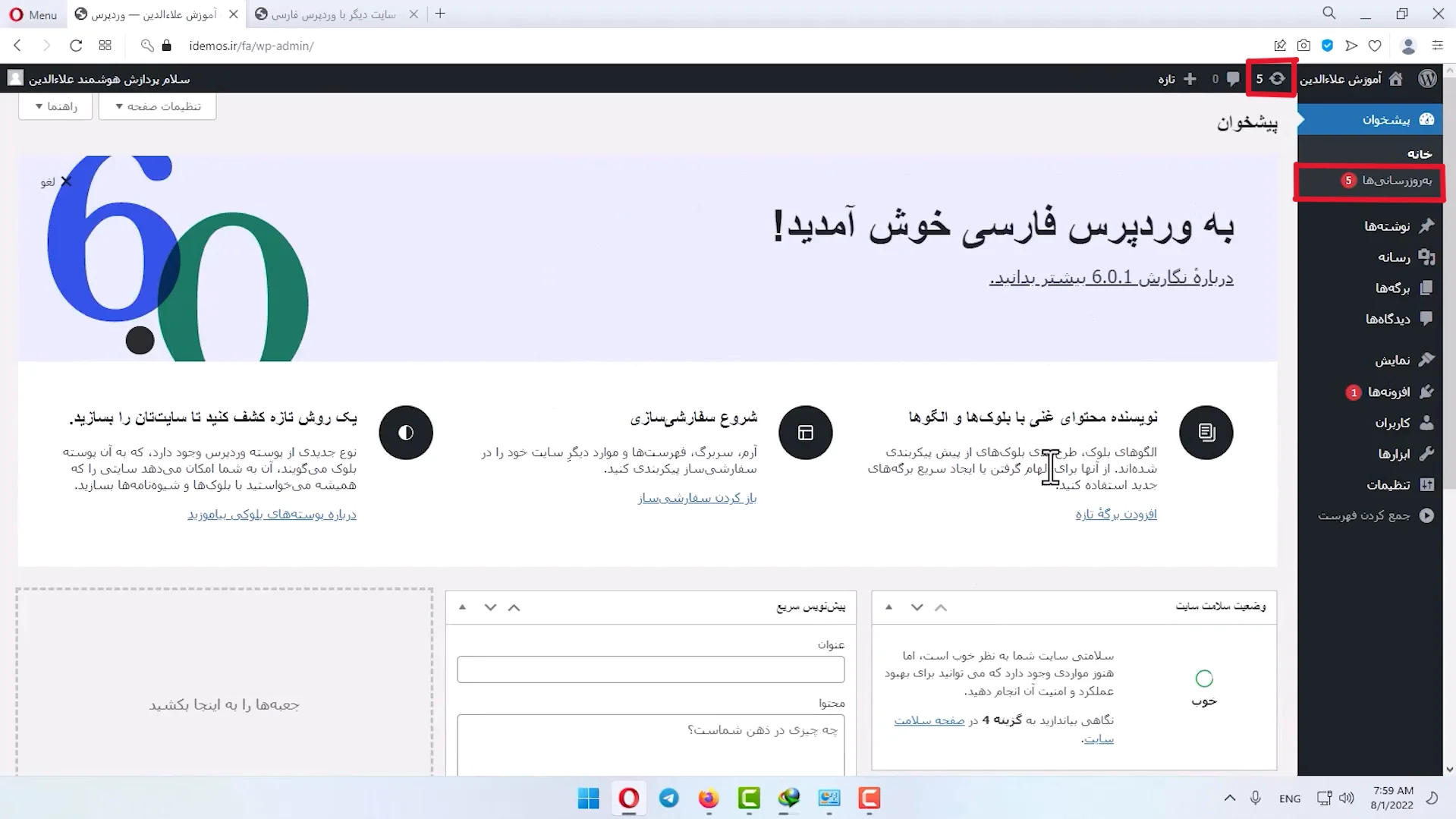Viewport: 1456px width, 819px height.
Task: Dismiss the welcome panel with لغو
Action: click(56, 181)
